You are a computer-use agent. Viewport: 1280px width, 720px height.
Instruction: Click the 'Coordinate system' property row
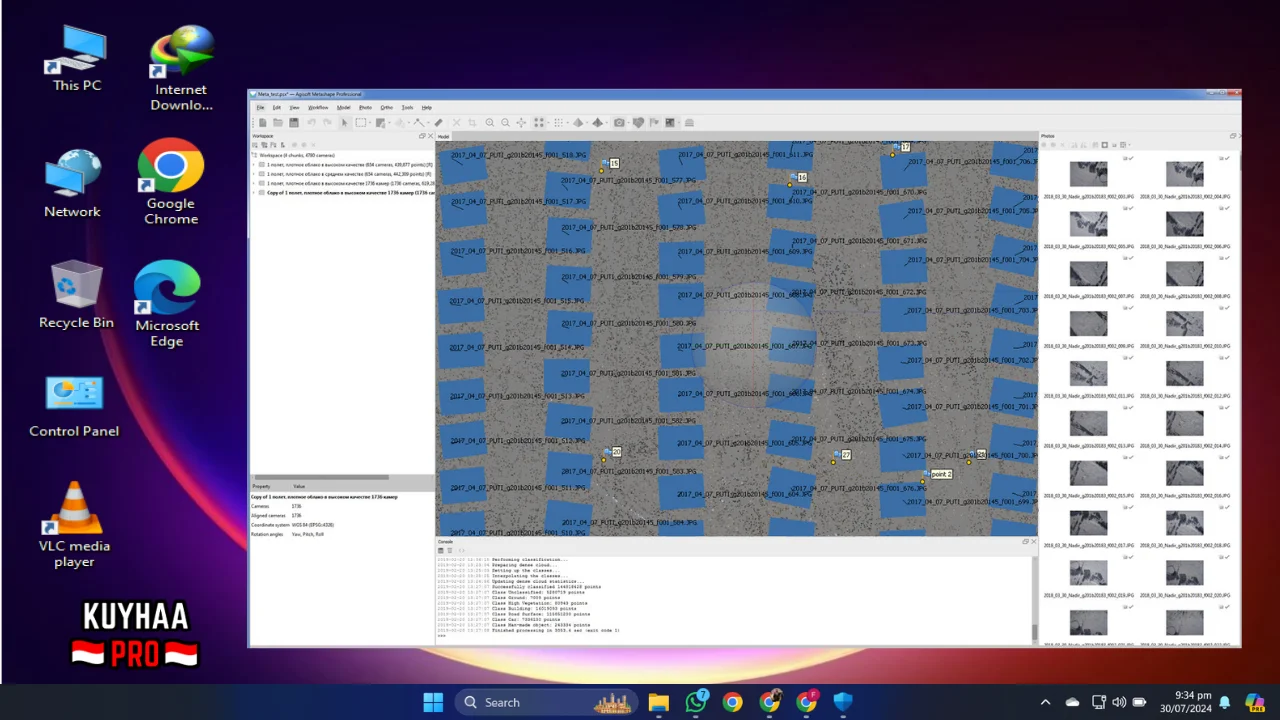pyautogui.click(x=342, y=525)
